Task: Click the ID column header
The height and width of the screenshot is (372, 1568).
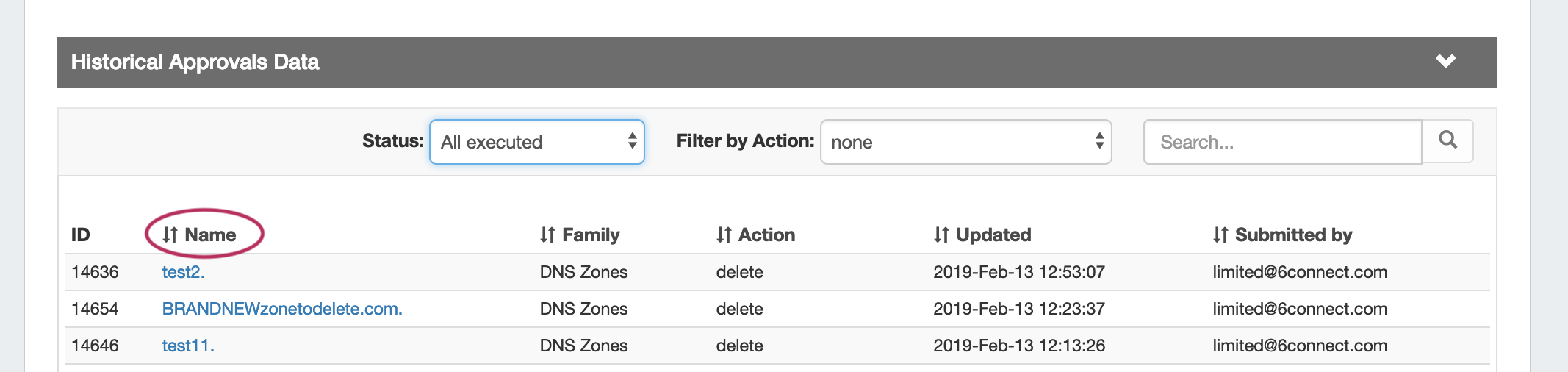Action: click(x=80, y=235)
